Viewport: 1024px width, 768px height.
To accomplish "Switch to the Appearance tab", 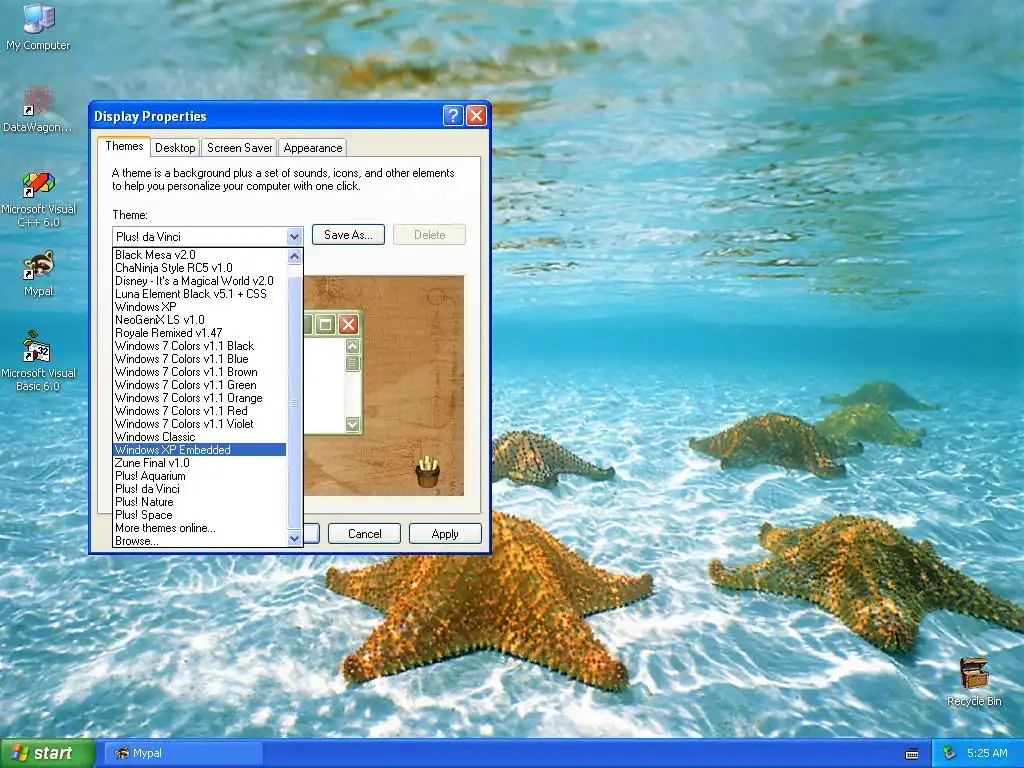I will (313, 148).
